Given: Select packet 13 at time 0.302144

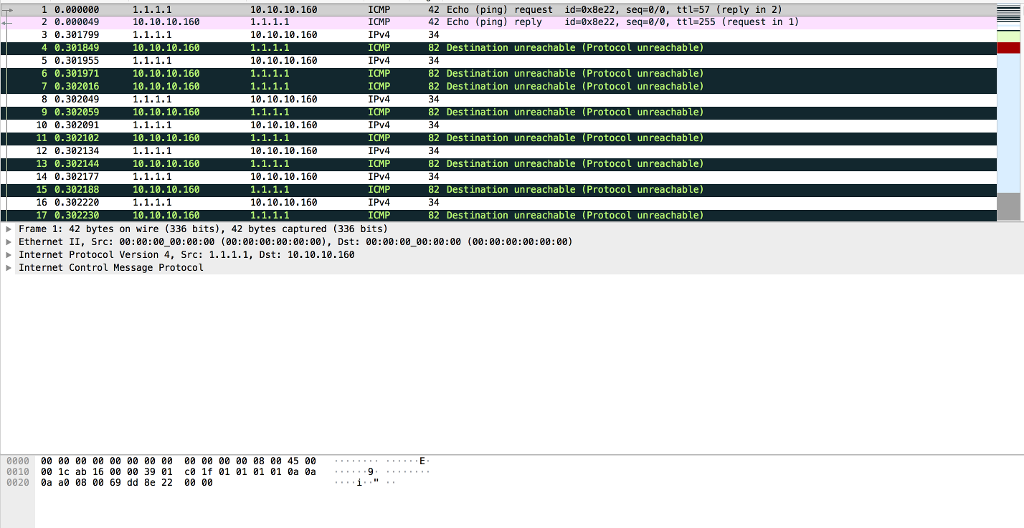Looking at the screenshot, I should pyautogui.click(x=499, y=164).
